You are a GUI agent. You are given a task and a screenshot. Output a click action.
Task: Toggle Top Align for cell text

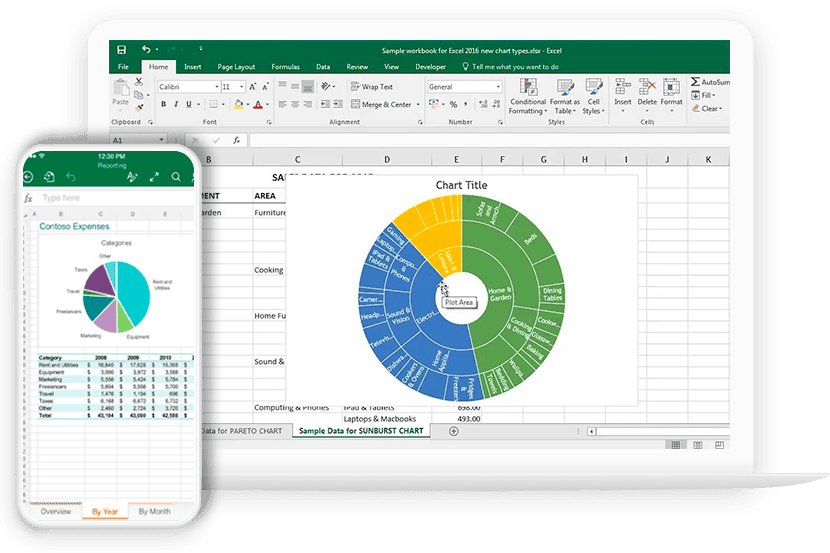pyautogui.click(x=283, y=86)
